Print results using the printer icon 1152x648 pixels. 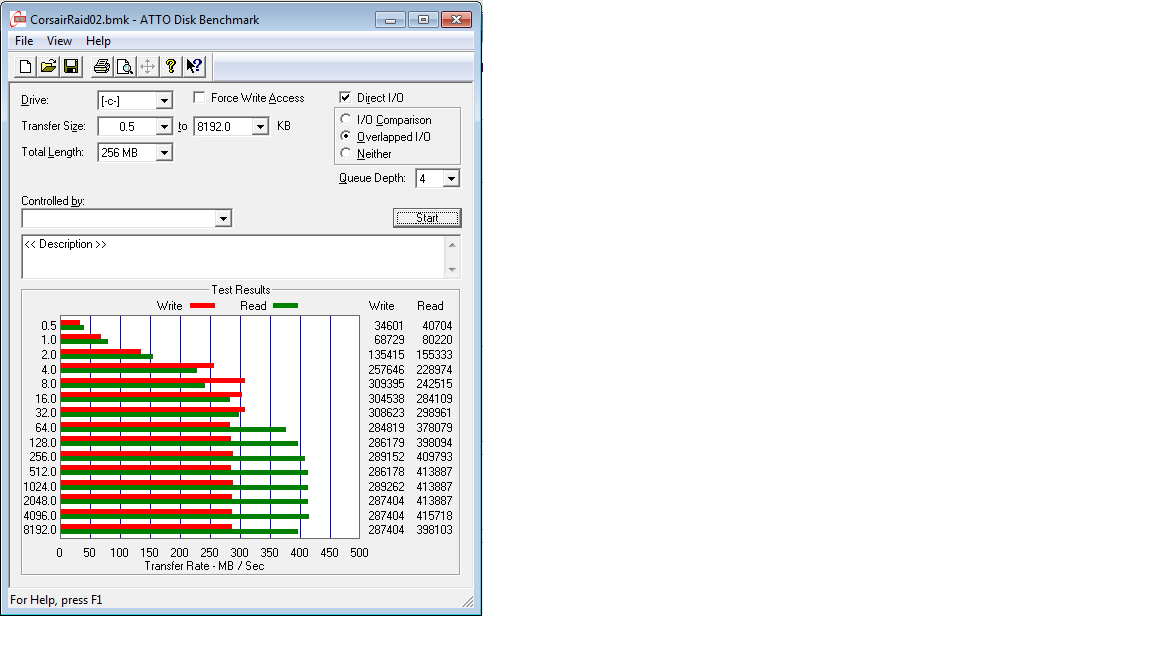(101, 67)
